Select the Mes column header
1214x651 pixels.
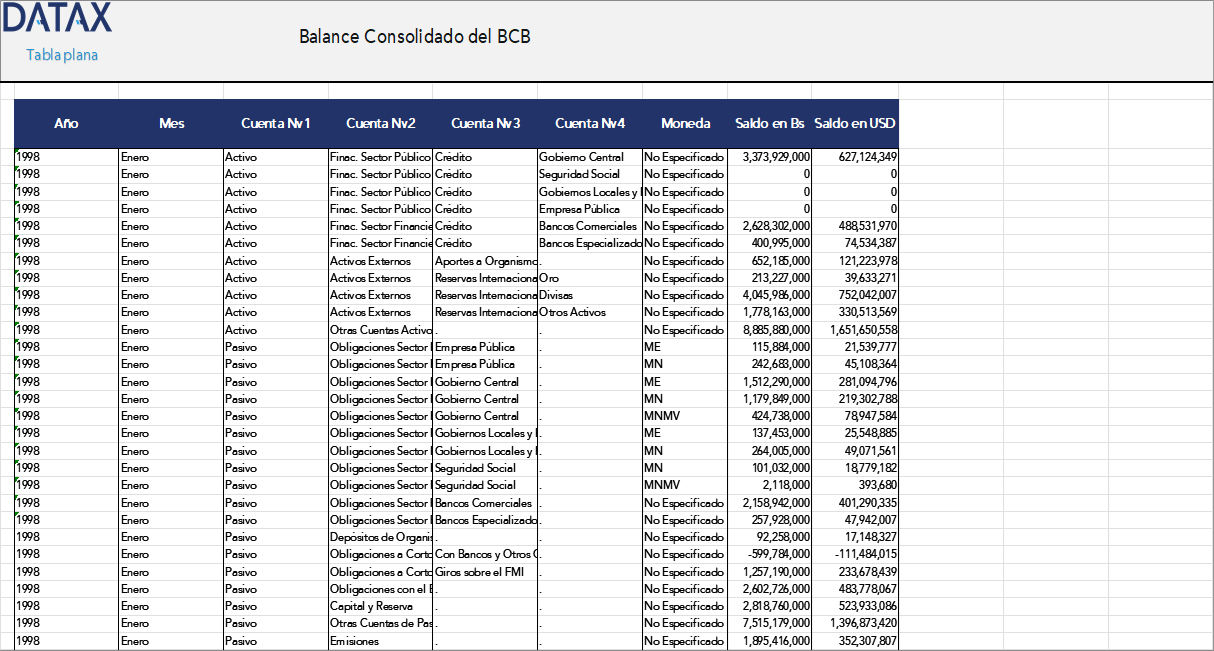tap(171, 123)
